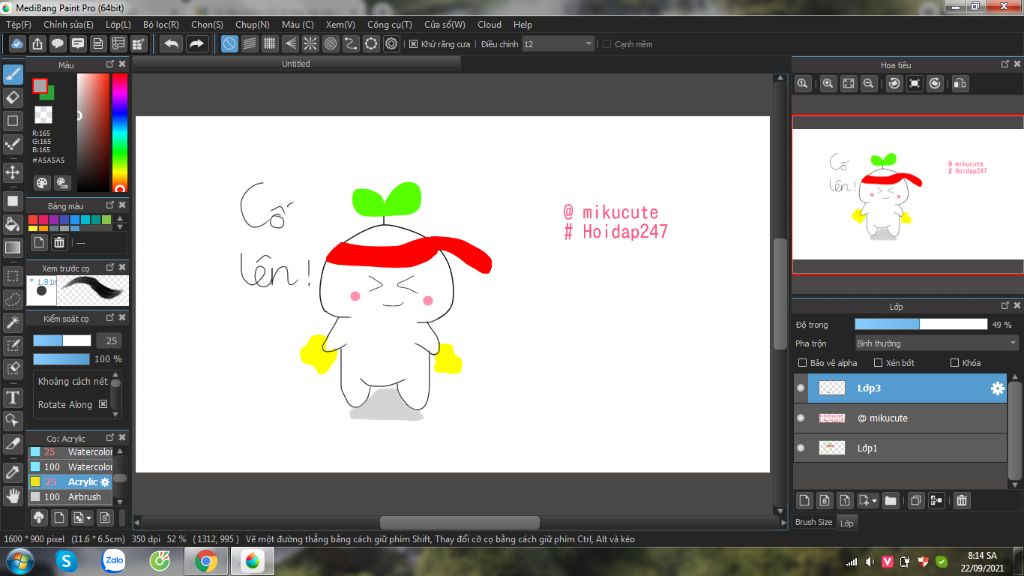Toggle the Khử răng cưa checkbox

coord(413,44)
